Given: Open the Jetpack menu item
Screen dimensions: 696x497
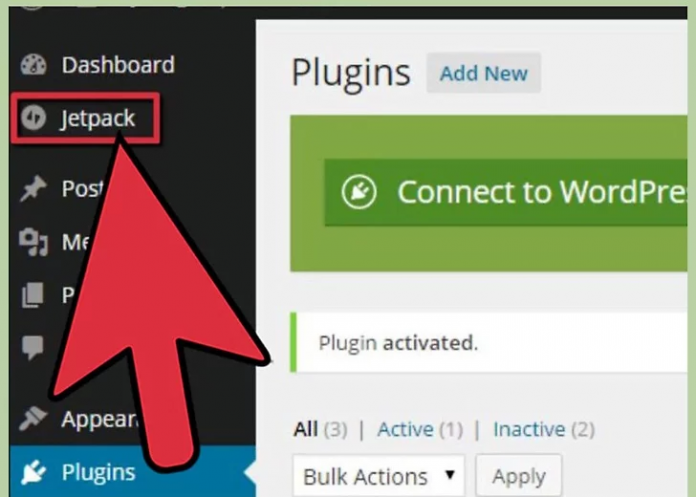Looking at the screenshot, I should [85, 118].
